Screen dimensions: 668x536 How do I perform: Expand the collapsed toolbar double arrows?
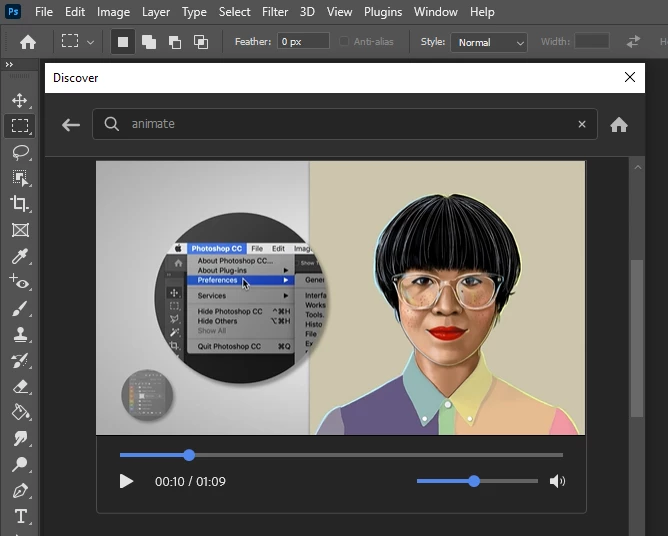coord(9,64)
